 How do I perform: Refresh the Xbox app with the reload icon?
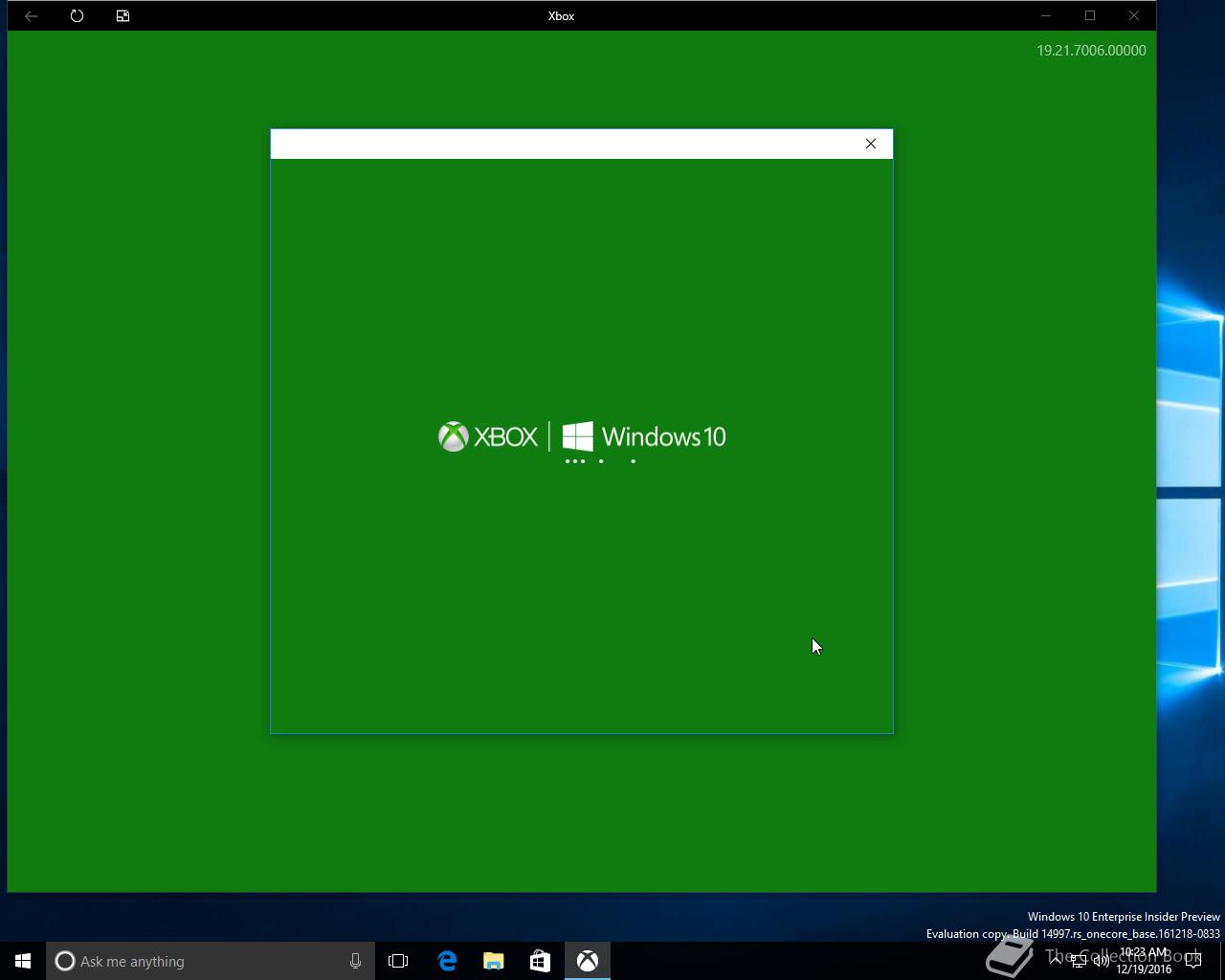point(77,15)
